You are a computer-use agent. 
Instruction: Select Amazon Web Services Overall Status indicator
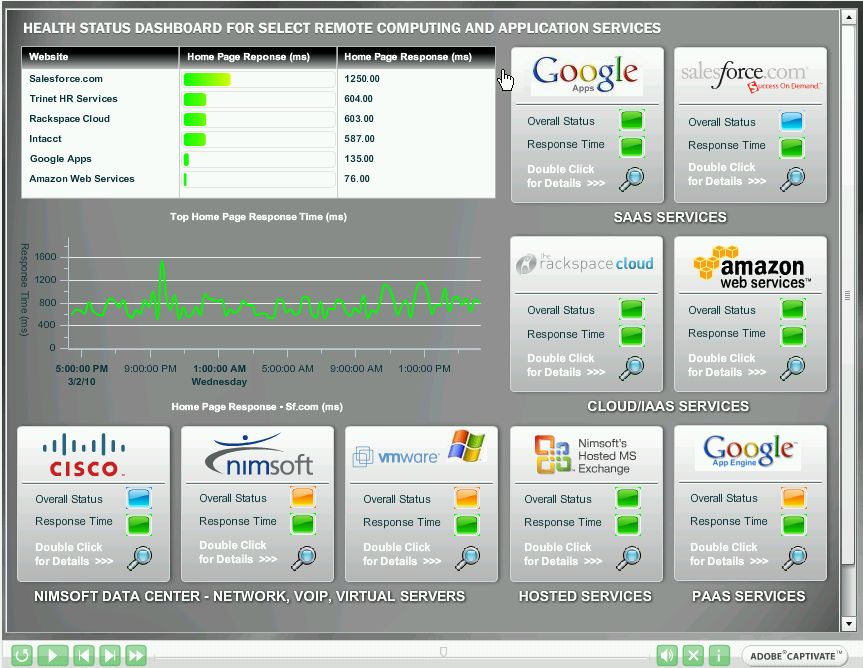pos(793,309)
